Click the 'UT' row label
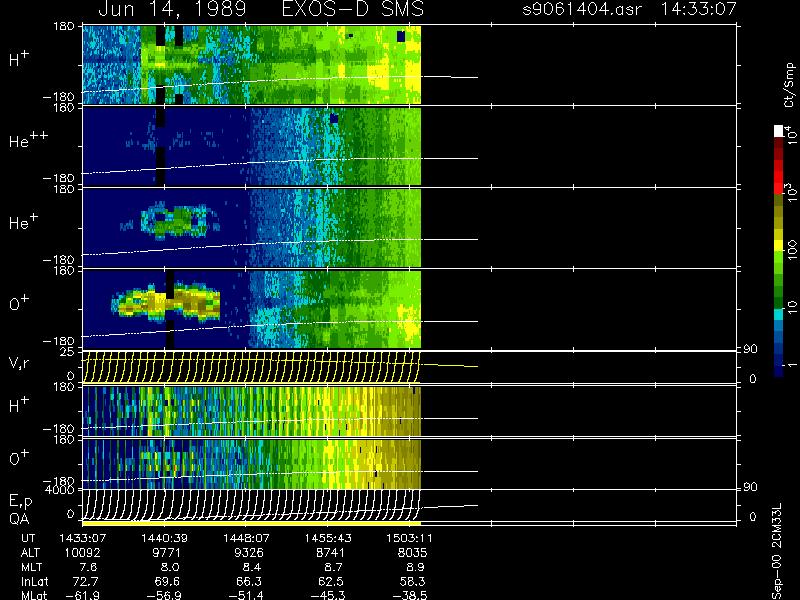Image resolution: width=800 pixels, height=600 pixels. point(29,538)
